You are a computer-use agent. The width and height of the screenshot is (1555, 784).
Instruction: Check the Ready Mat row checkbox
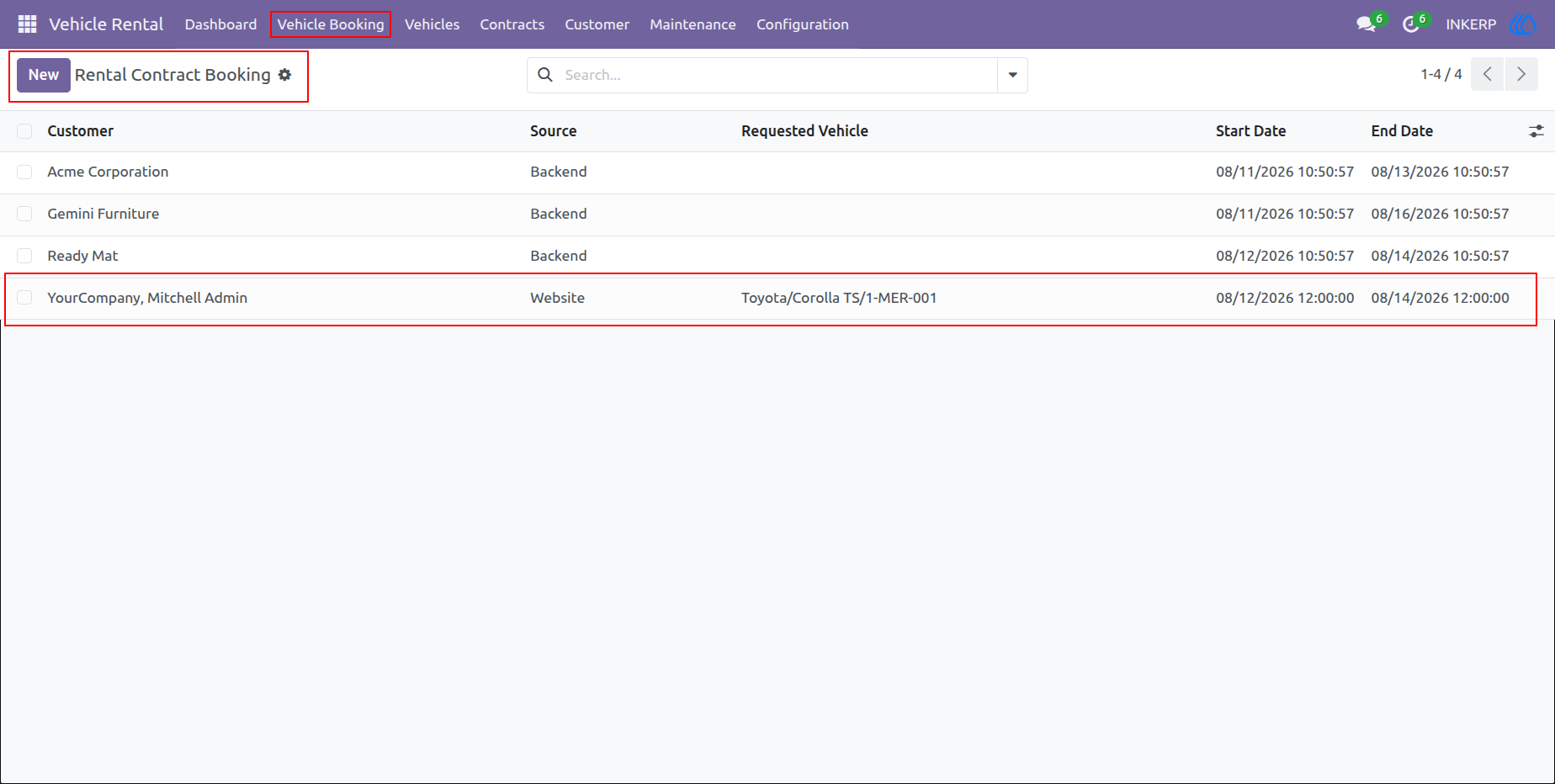[x=24, y=256]
